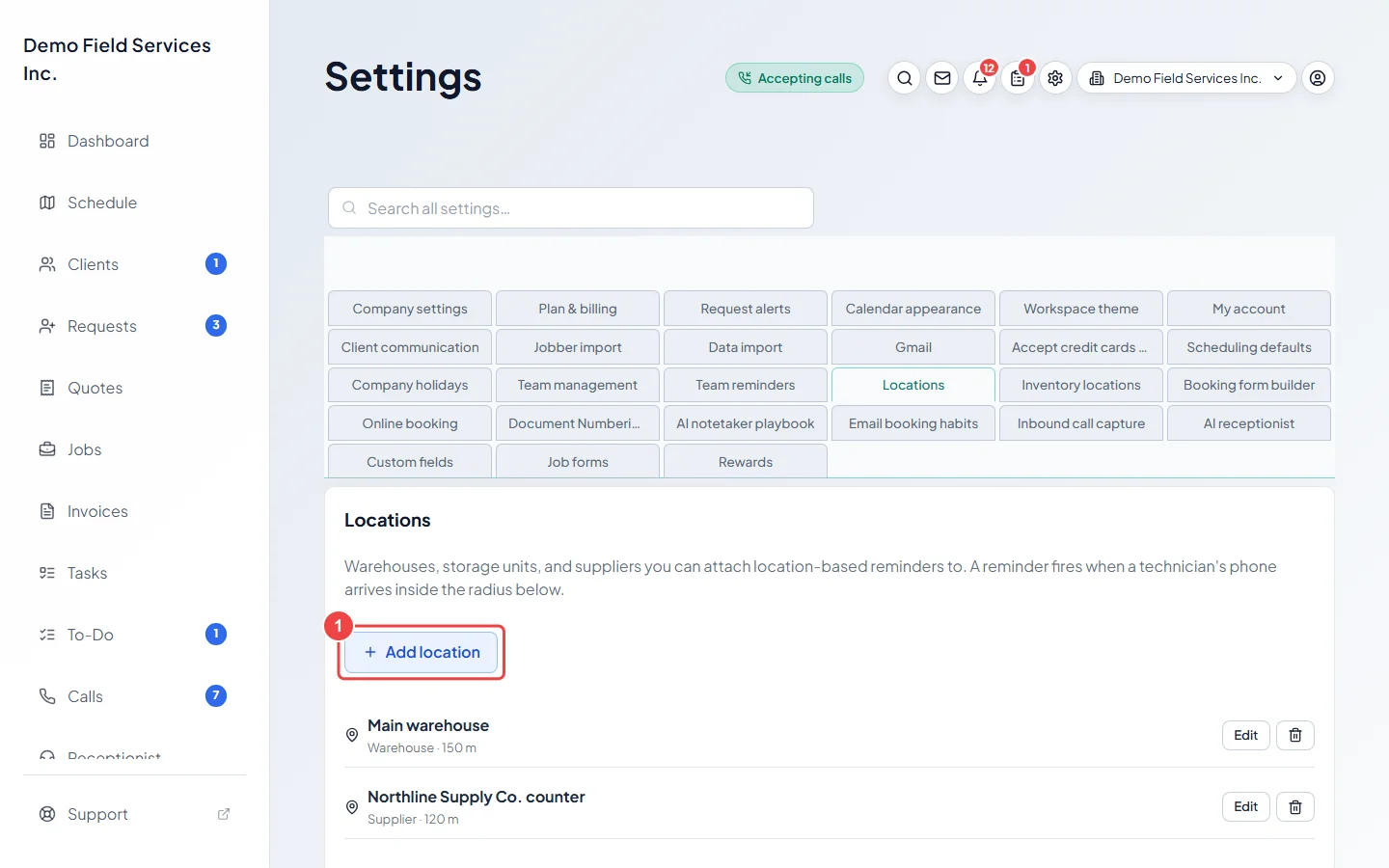This screenshot has width=1389, height=868.
Task: Open To-Do in the sidebar
Action: 135,635
